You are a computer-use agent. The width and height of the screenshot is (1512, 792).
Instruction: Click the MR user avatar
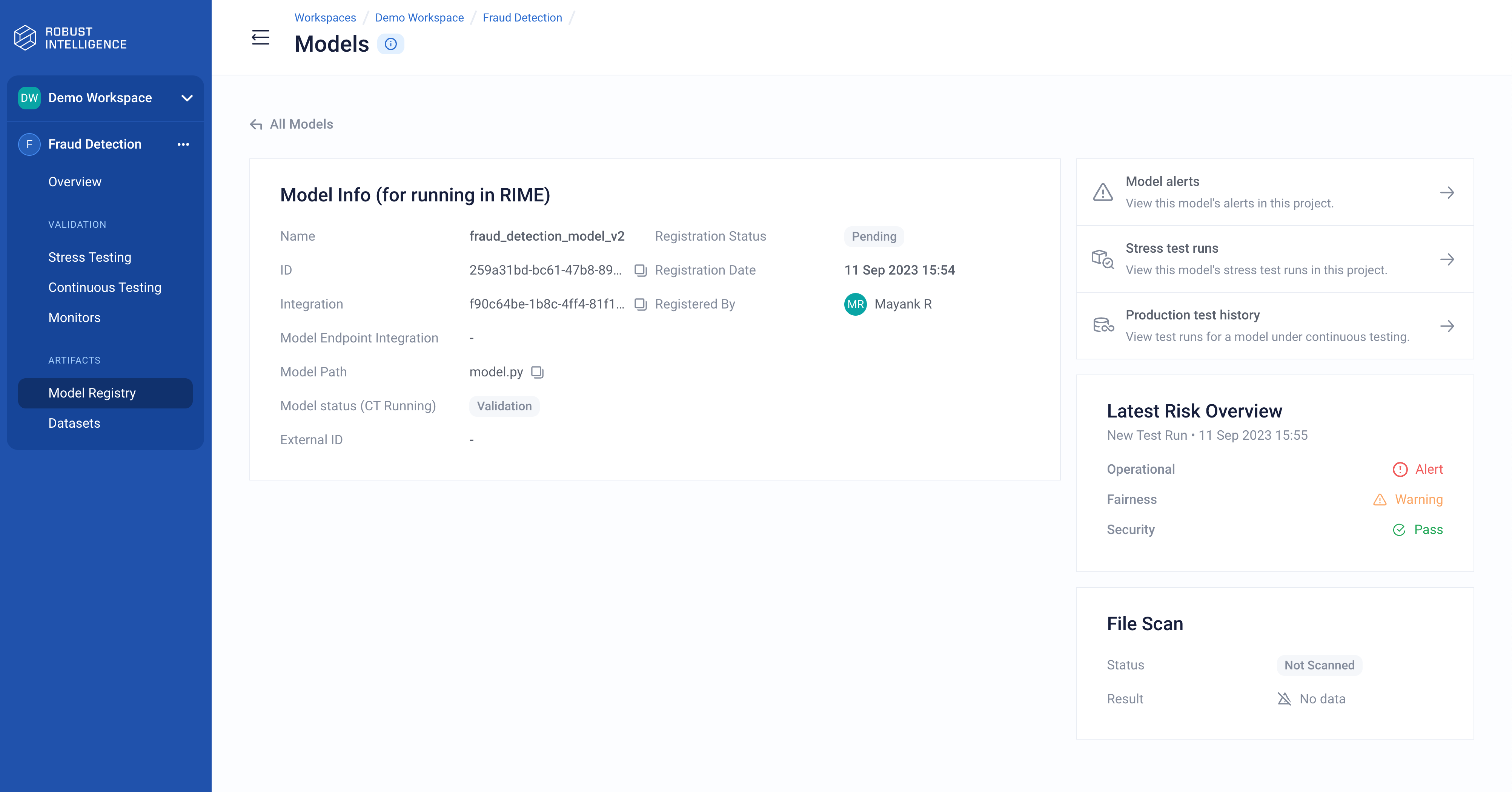tap(855, 304)
